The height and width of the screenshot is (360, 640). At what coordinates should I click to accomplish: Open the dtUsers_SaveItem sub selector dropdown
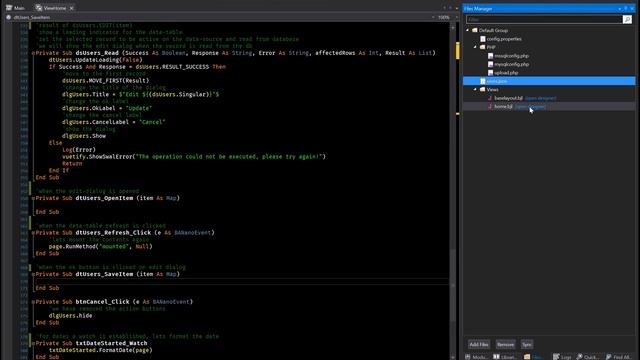433,18
